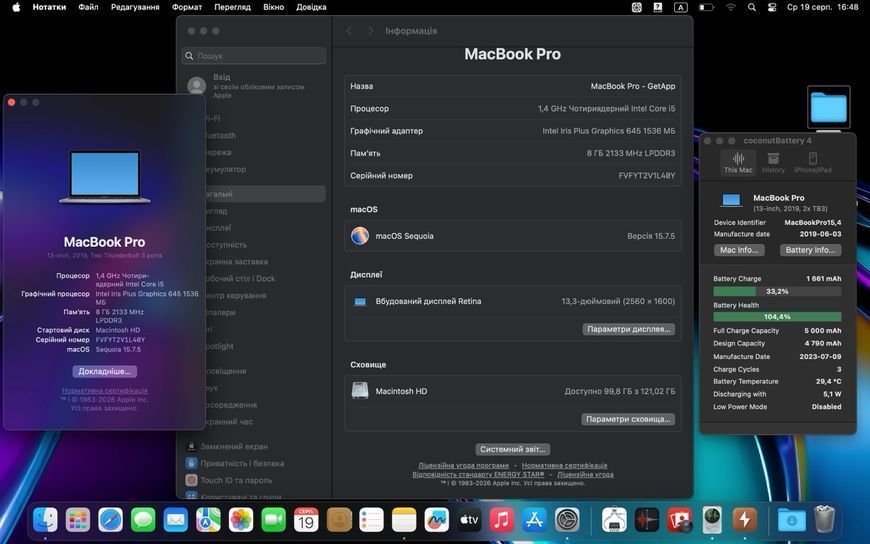Show Wi-Fi status in menu bar
The height and width of the screenshot is (544, 870).
pos(731,7)
